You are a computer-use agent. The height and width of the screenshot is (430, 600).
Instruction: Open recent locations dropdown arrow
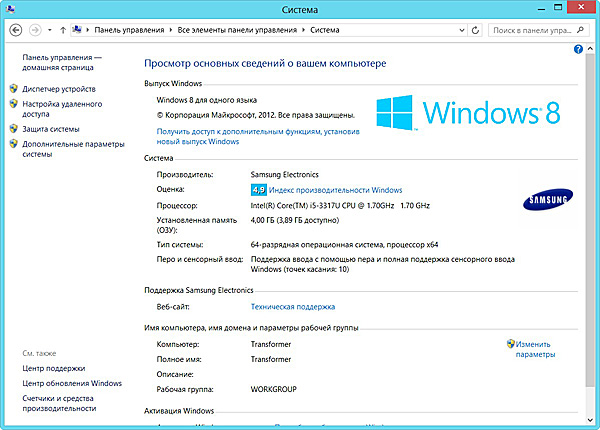click(51, 31)
